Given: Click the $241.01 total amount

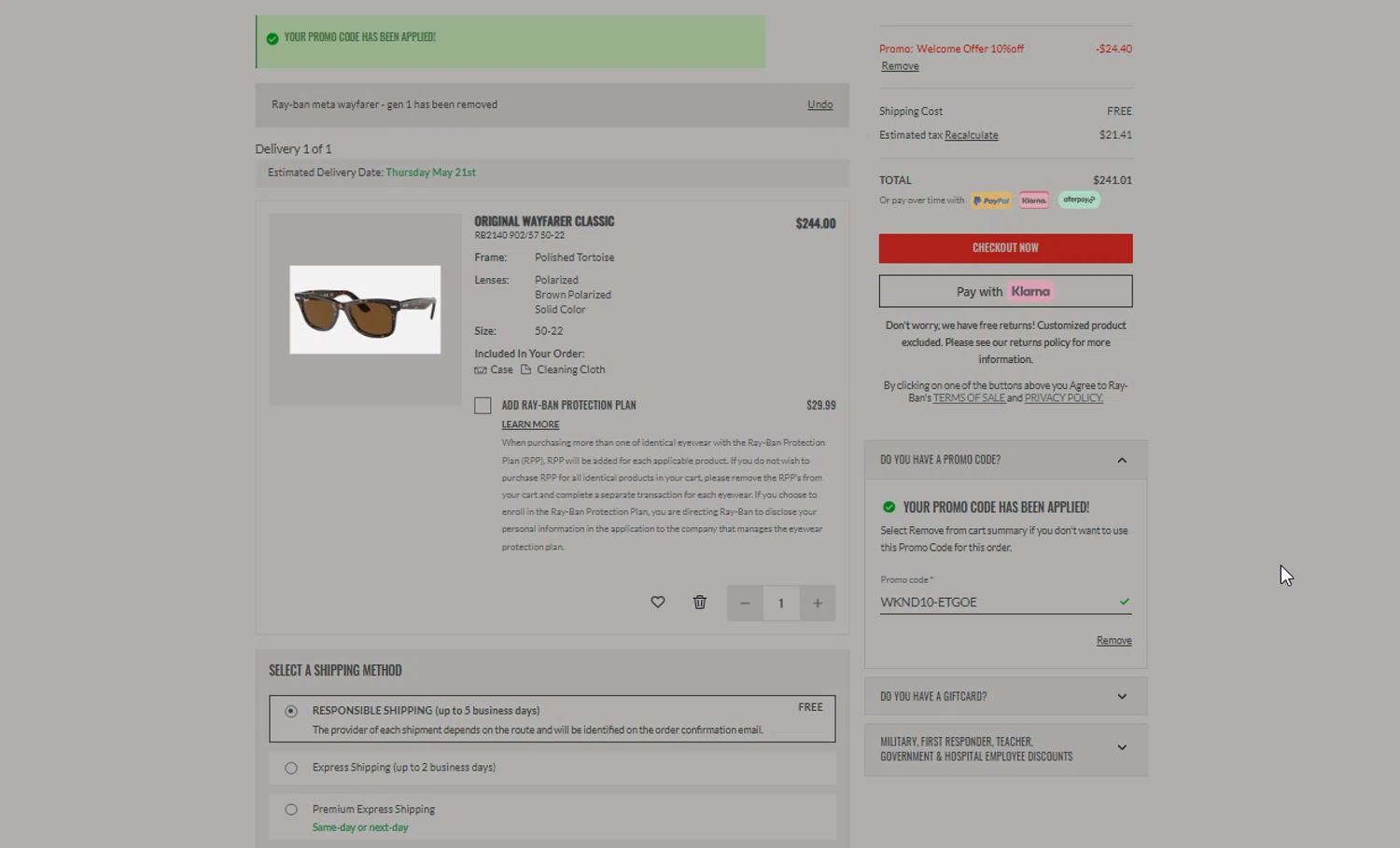Looking at the screenshot, I should point(1113,180).
